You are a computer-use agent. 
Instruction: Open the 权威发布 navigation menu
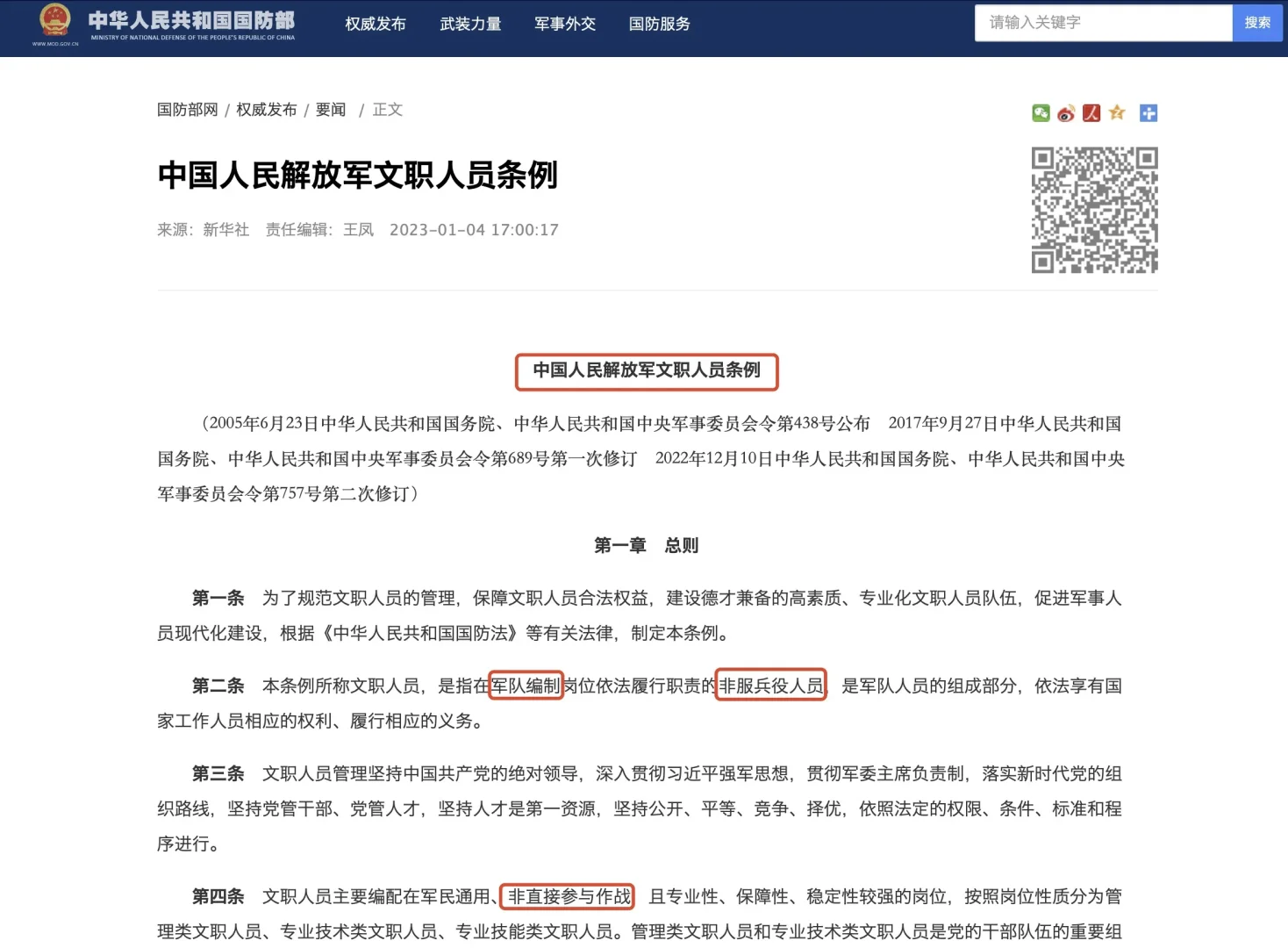(x=376, y=25)
